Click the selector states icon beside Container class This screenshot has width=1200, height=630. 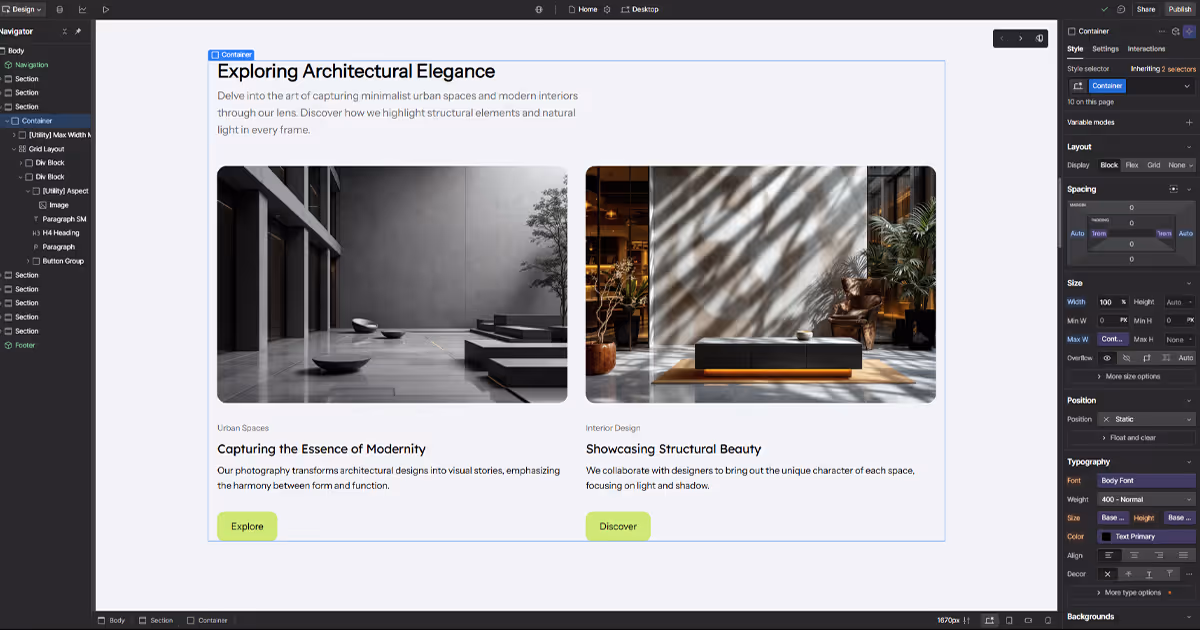(1078, 86)
